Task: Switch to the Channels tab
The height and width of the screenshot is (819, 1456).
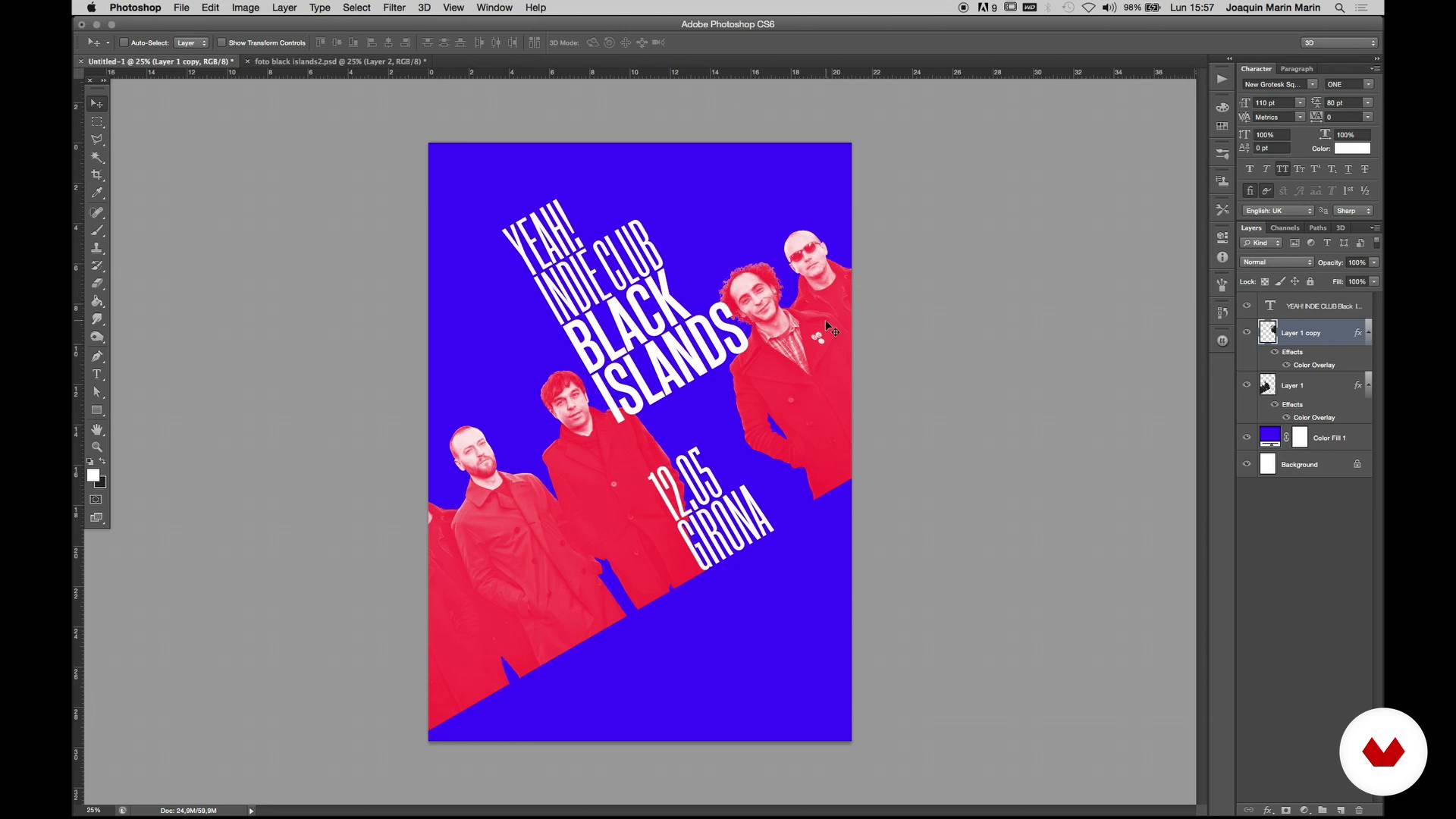Action: pyautogui.click(x=1285, y=227)
